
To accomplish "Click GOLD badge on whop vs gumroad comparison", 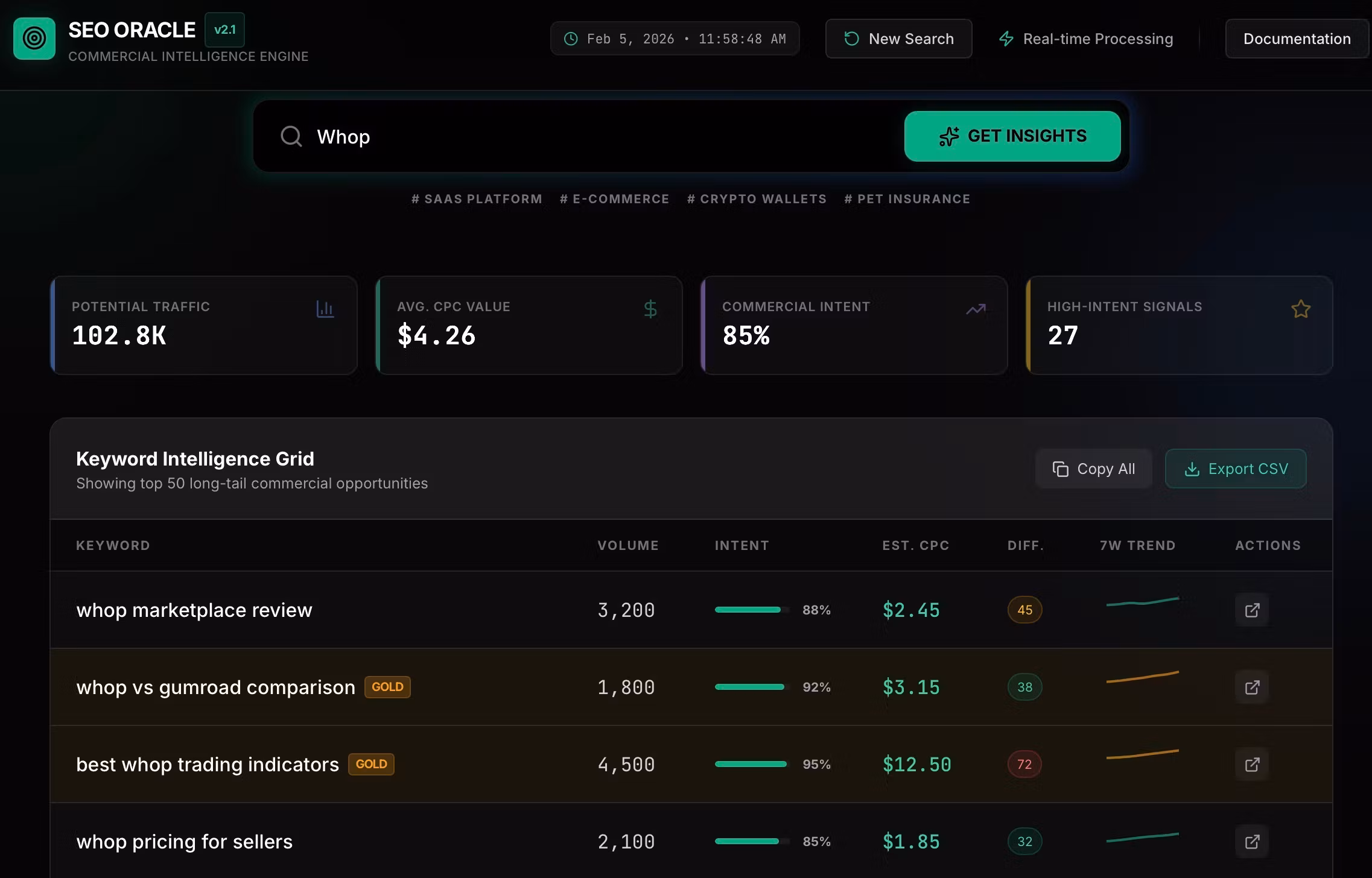I will [x=387, y=687].
